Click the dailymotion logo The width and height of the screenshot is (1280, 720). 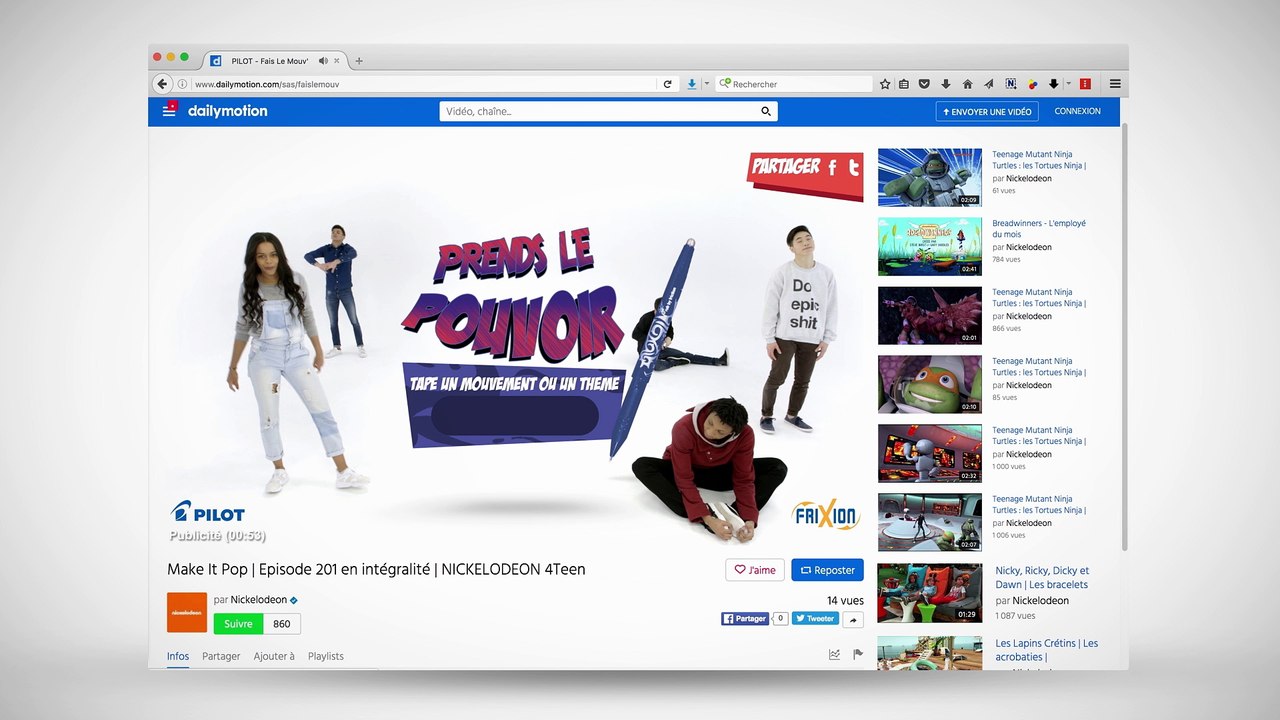coord(228,111)
